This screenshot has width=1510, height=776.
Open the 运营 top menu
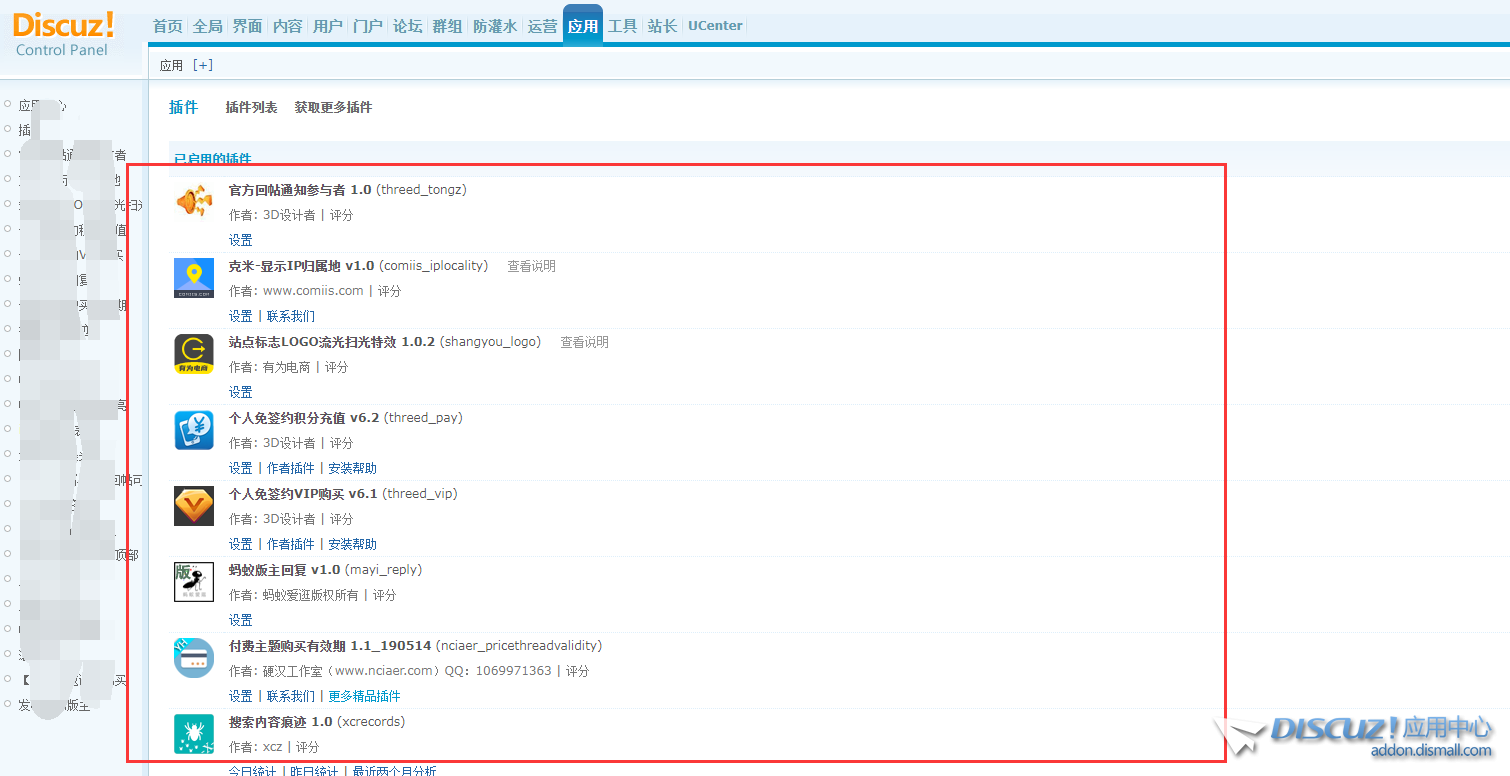coord(542,26)
